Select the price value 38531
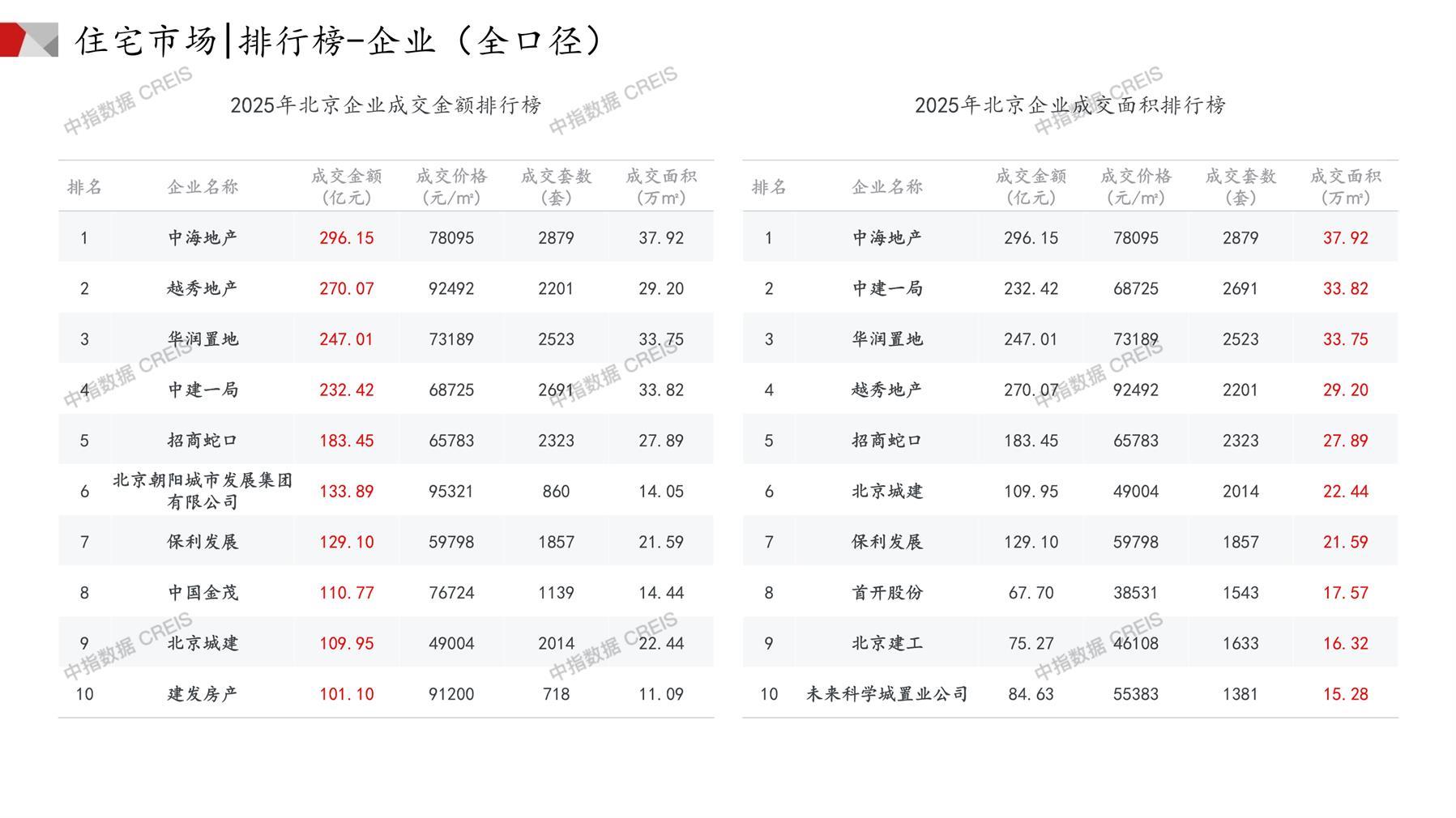Image resolution: width=1456 pixels, height=818 pixels. (1135, 593)
